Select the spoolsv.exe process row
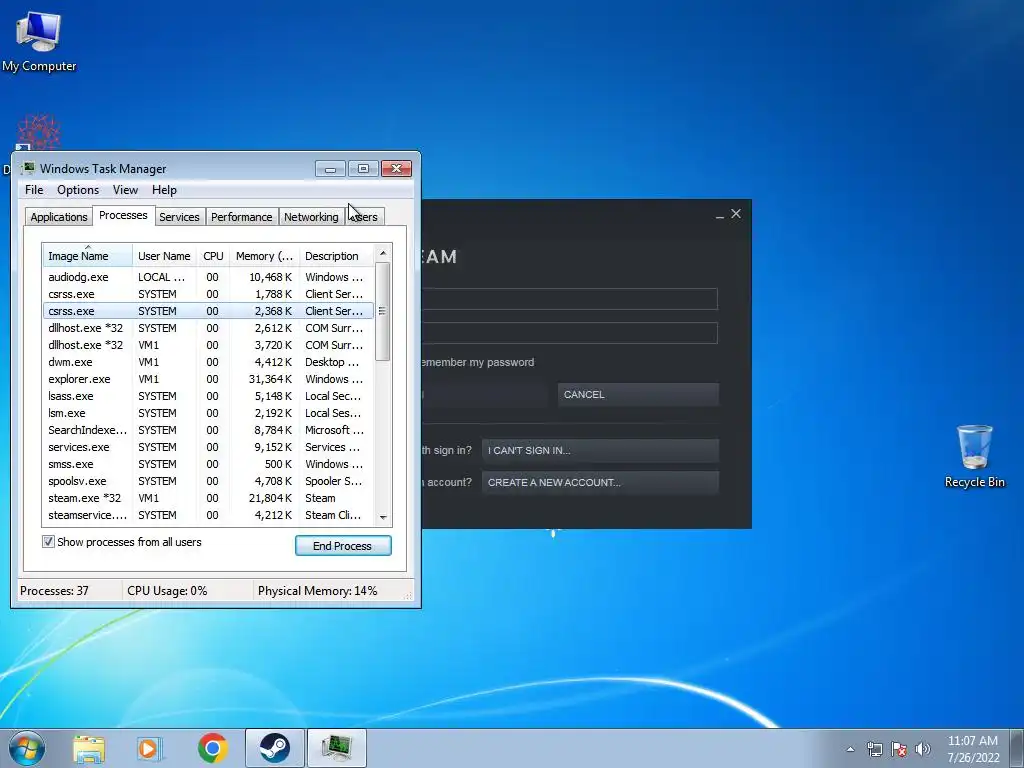 tap(208, 481)
